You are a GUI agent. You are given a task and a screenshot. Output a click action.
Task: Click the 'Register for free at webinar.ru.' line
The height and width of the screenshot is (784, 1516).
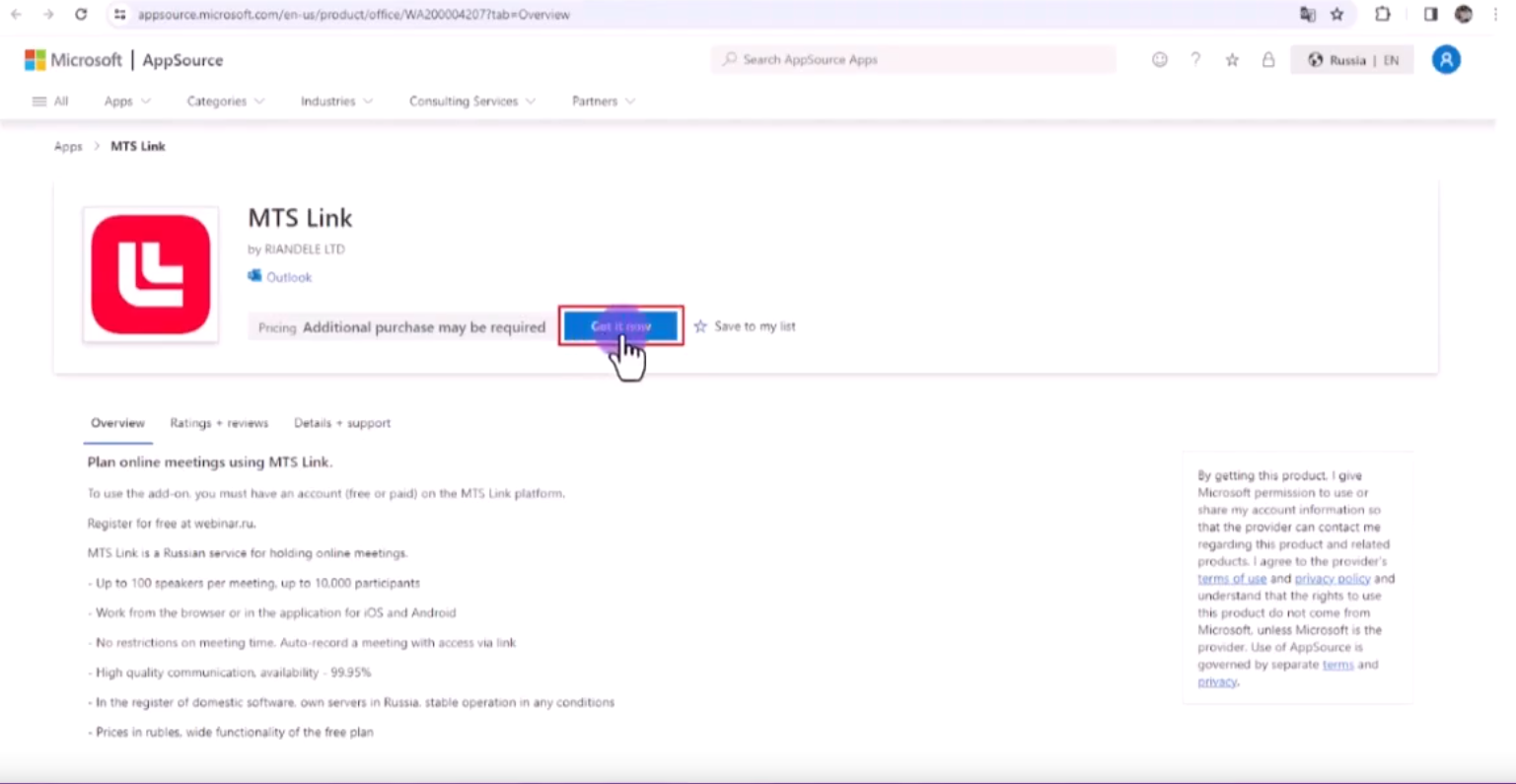click(x=172, y=524)
